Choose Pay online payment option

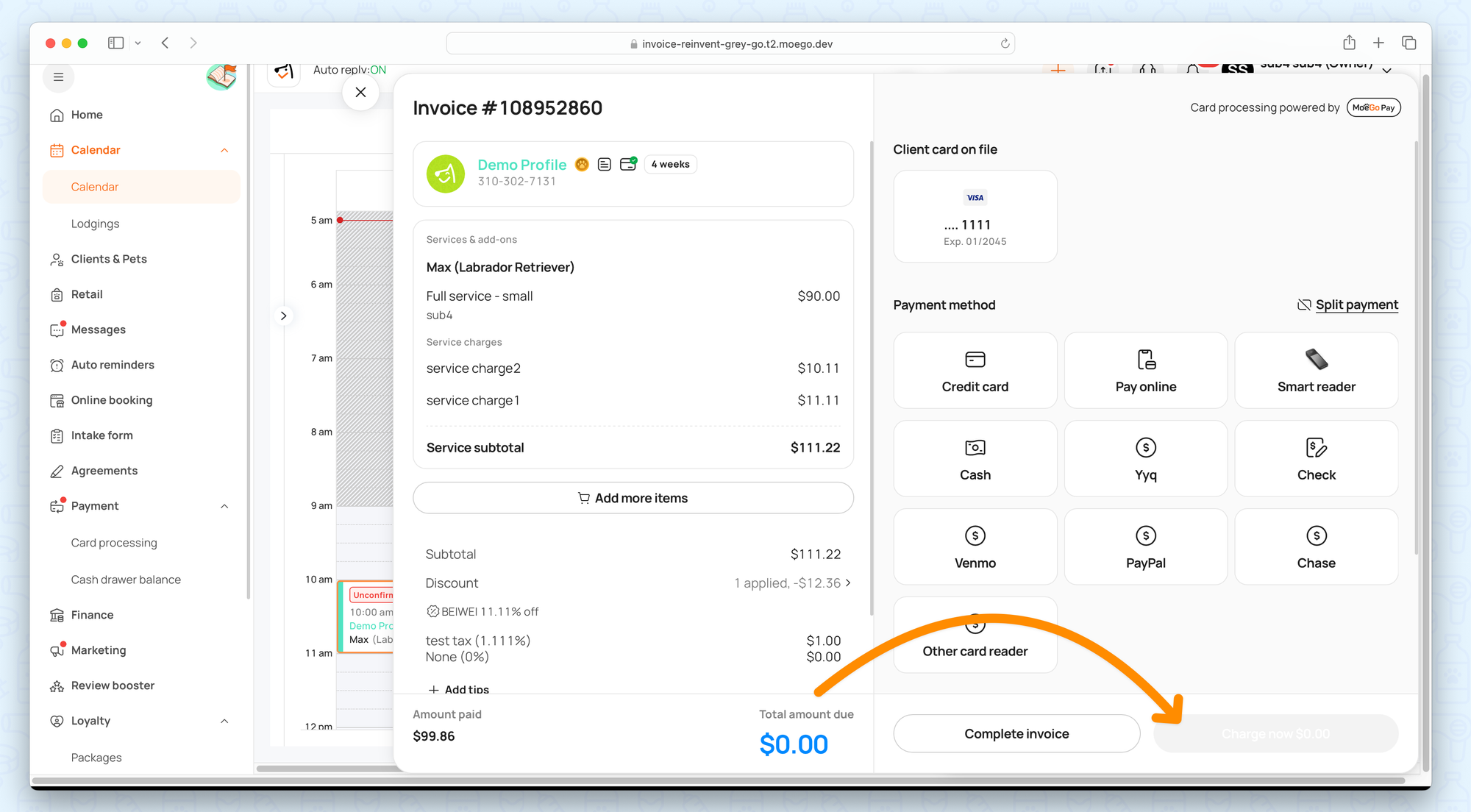pyautogui.click(x=1145, y=371)
